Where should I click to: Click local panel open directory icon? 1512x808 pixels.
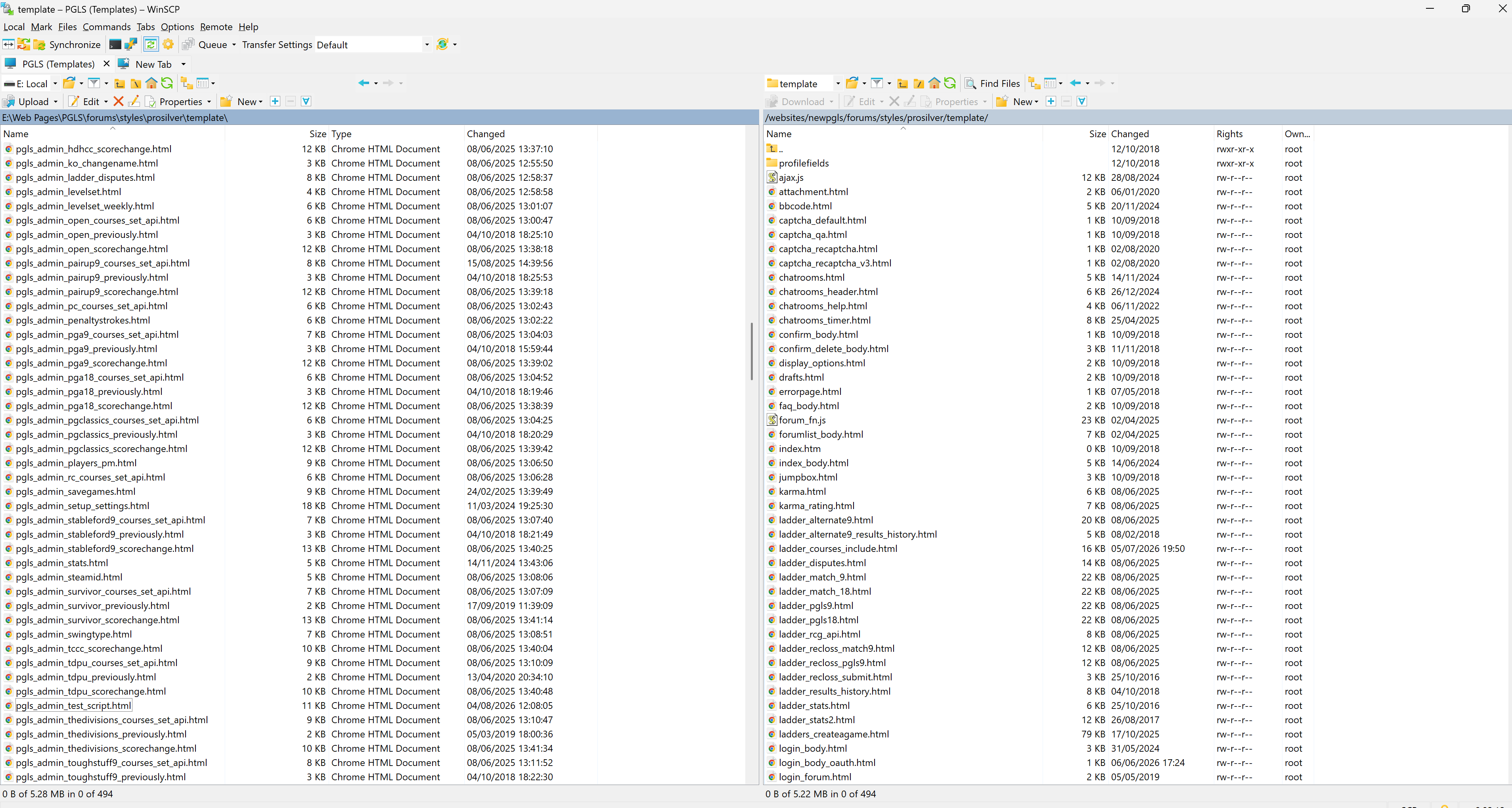[69, 83]
